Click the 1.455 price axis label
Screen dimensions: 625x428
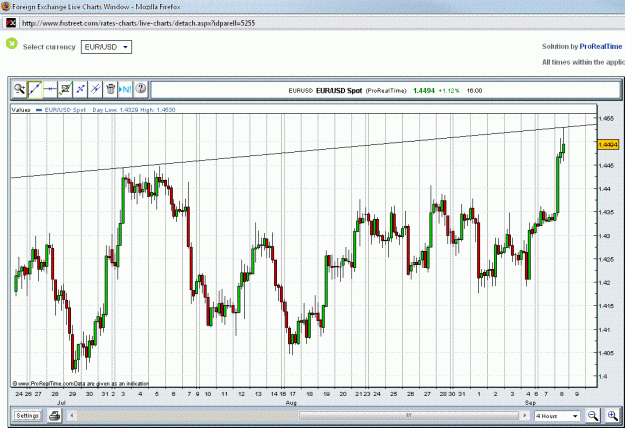tap(606, 118)
